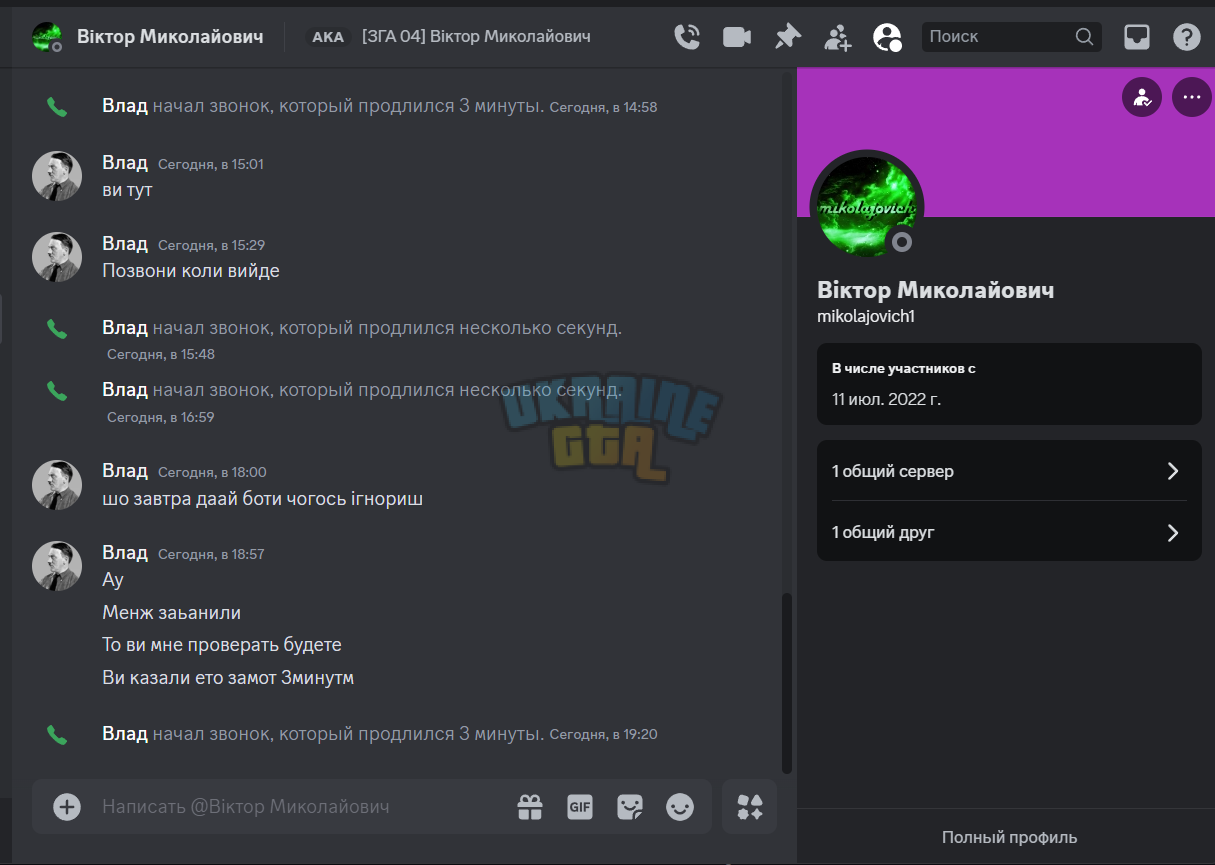
Task: Click the call icon at 19:20
Action: tap(57, 735)
